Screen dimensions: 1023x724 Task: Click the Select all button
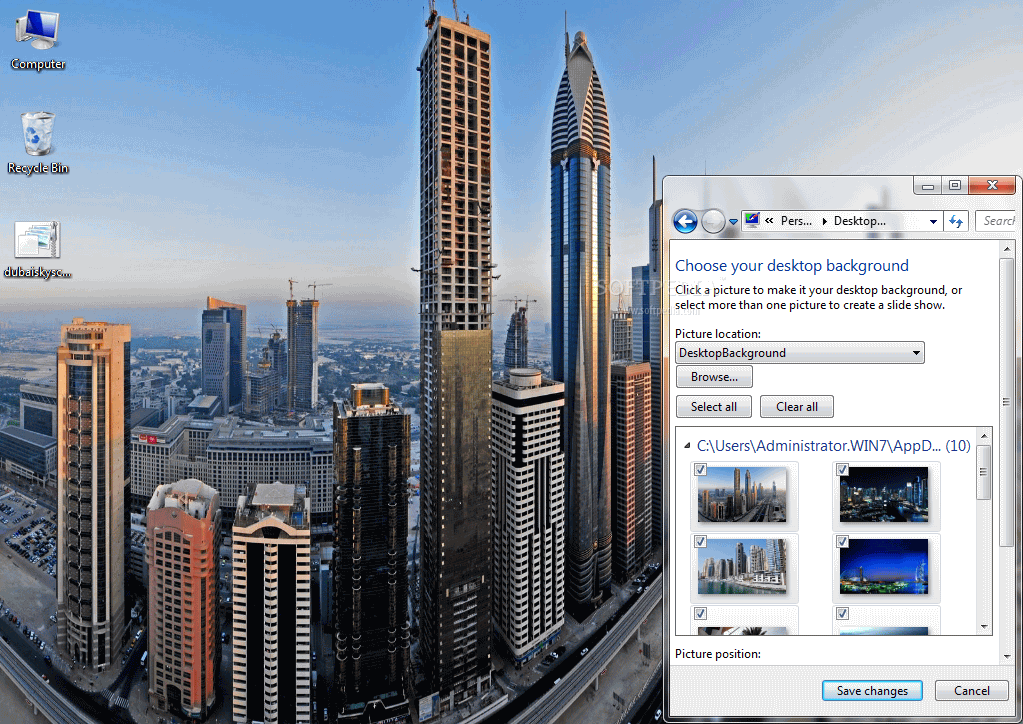coord(714,407)
